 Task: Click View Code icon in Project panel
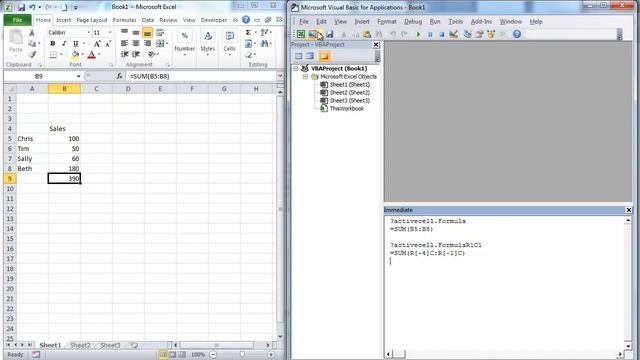tap(299, 56)
